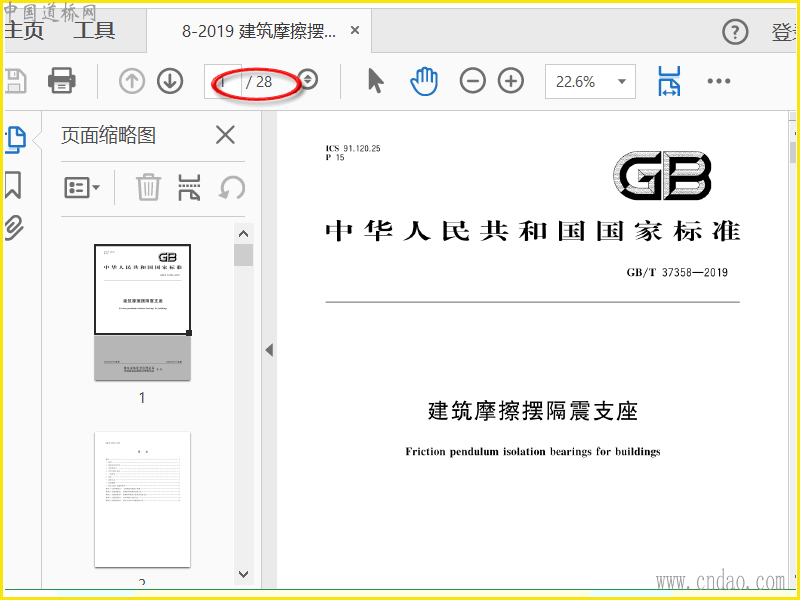Click the page label 1 under thumbnail

[x=142, y=398]
